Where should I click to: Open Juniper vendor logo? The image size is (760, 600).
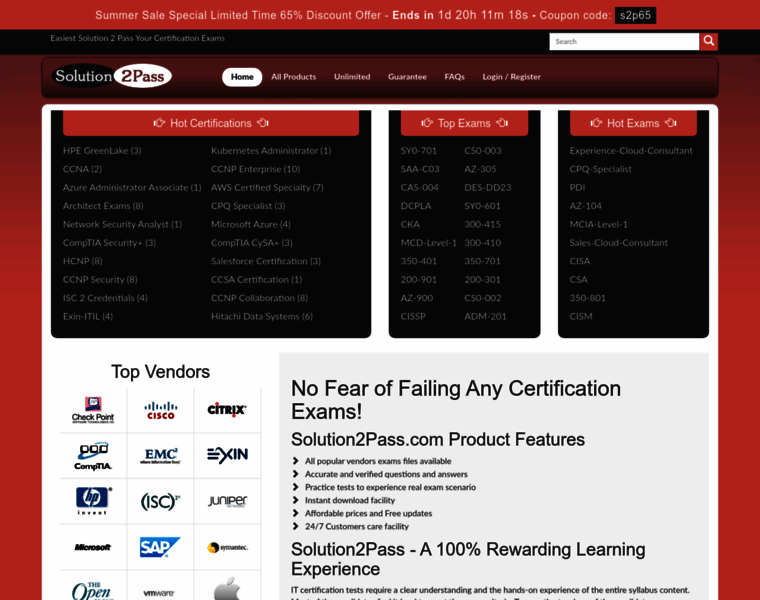pyautogui.click(x=227, y=501)
